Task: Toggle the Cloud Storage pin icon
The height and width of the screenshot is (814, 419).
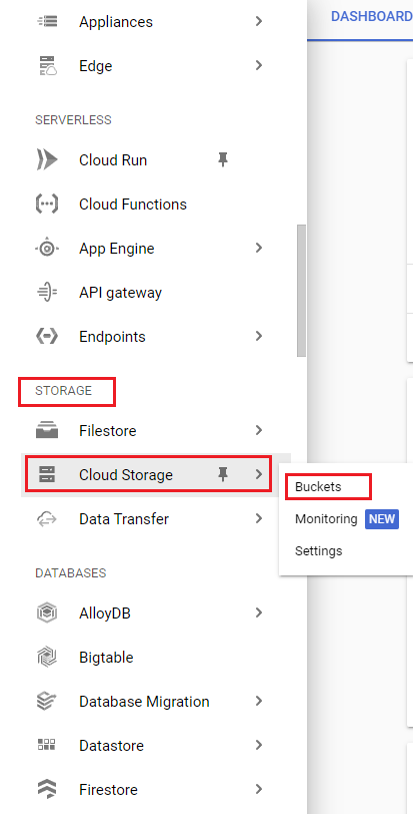Action: 223,474
